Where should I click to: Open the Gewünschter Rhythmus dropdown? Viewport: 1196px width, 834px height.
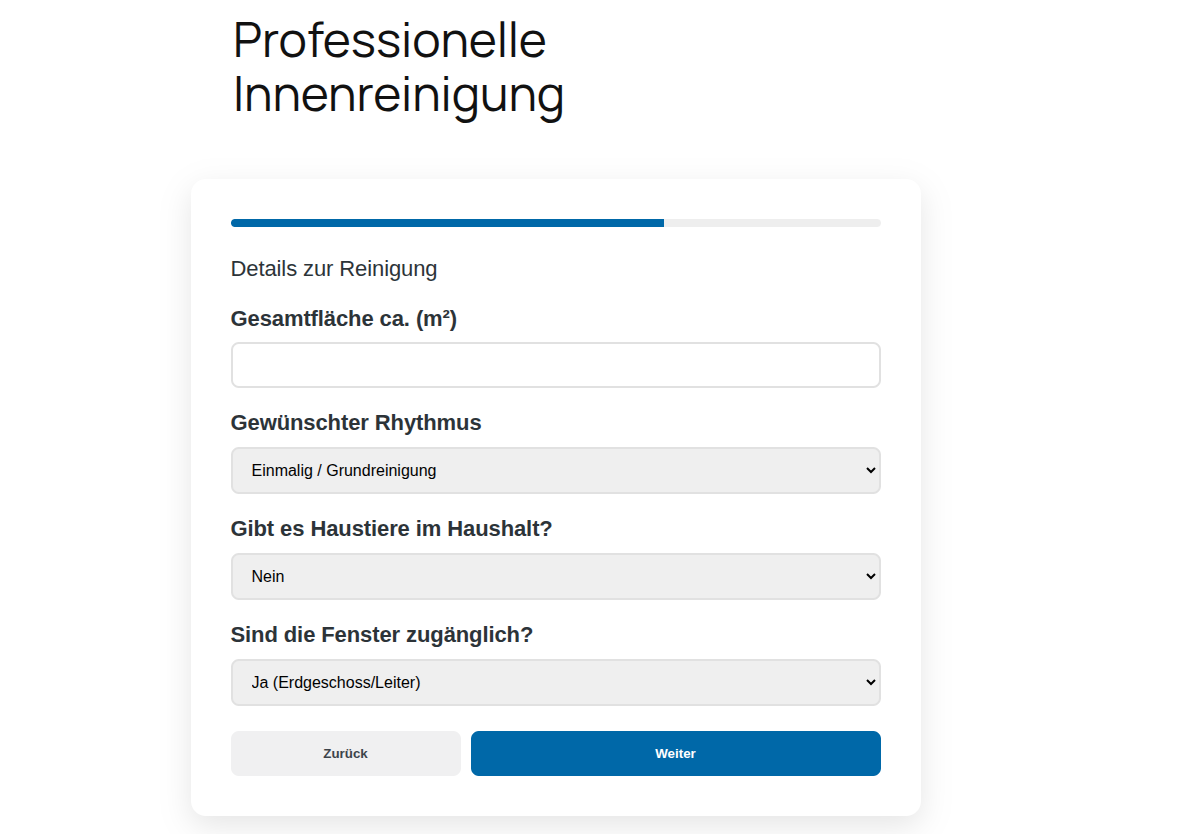[x=555, y=470]
